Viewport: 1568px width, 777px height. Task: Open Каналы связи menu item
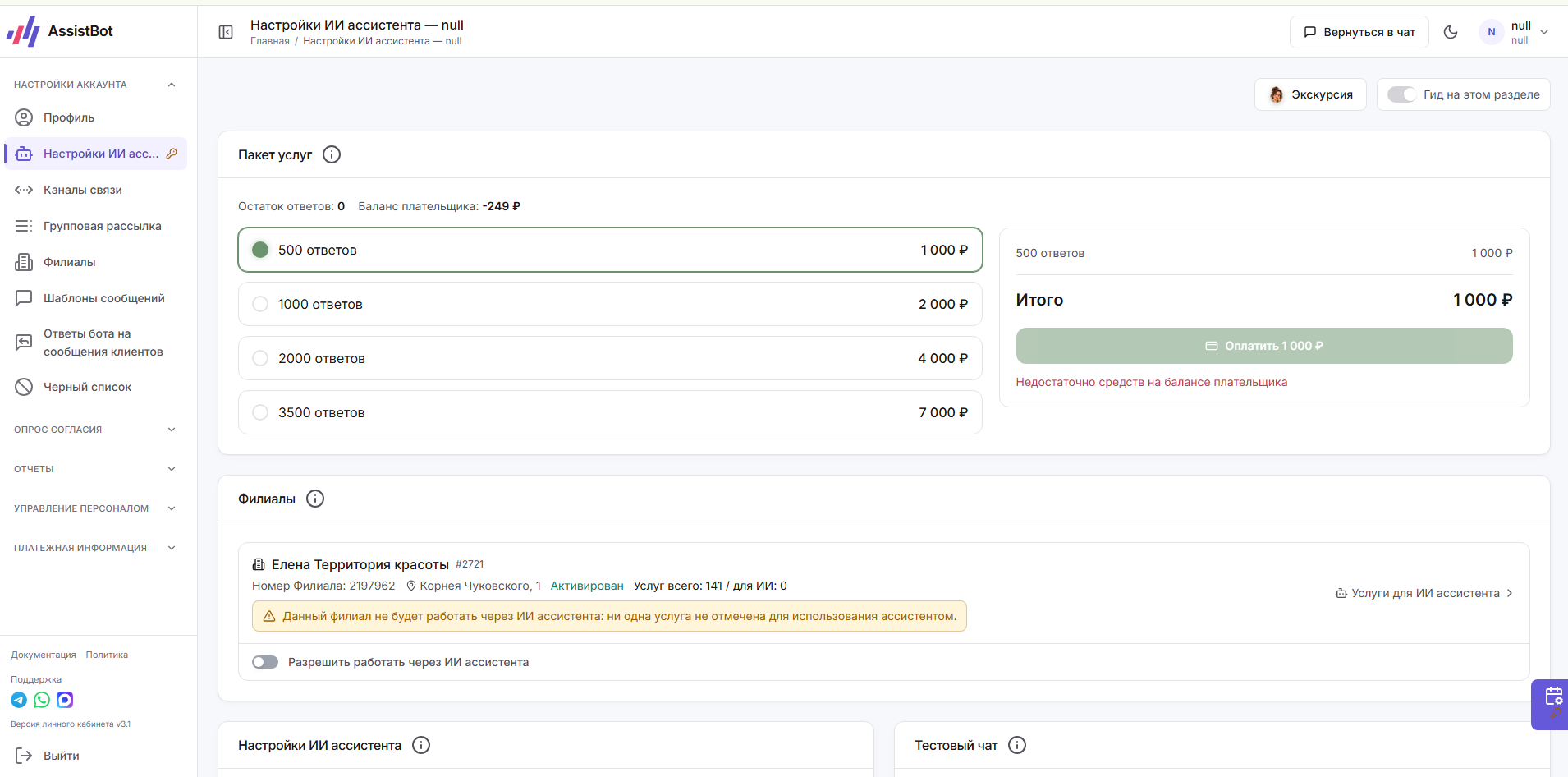coord(96,190)
